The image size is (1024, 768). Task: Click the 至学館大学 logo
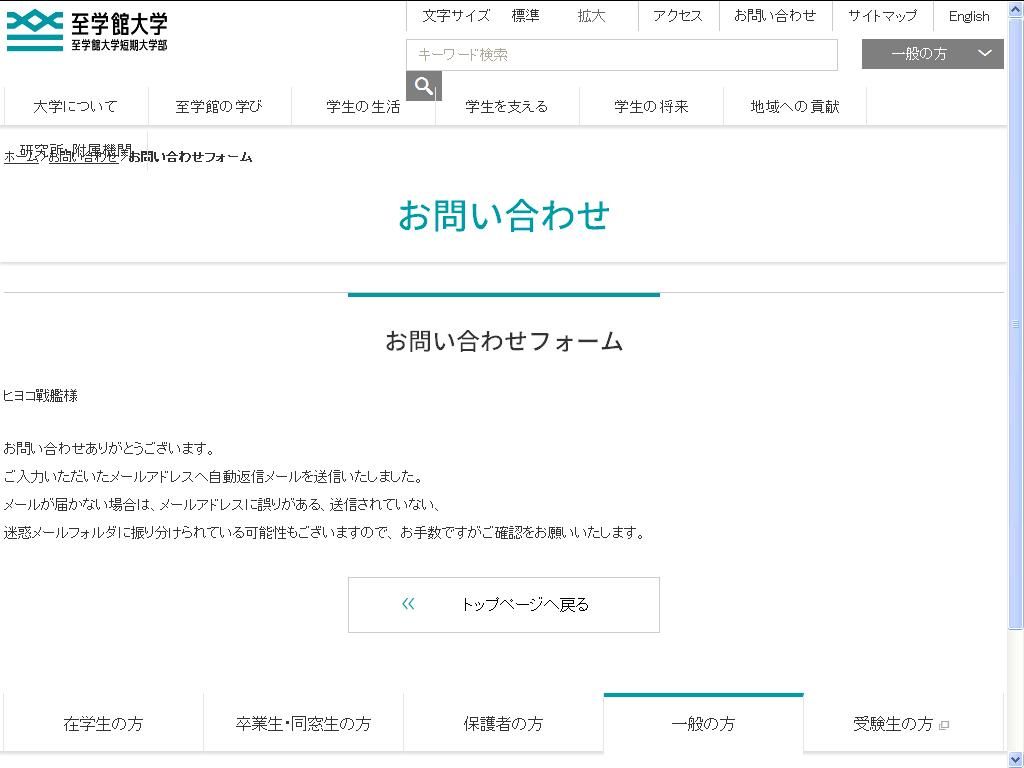(x=87, y=31)
